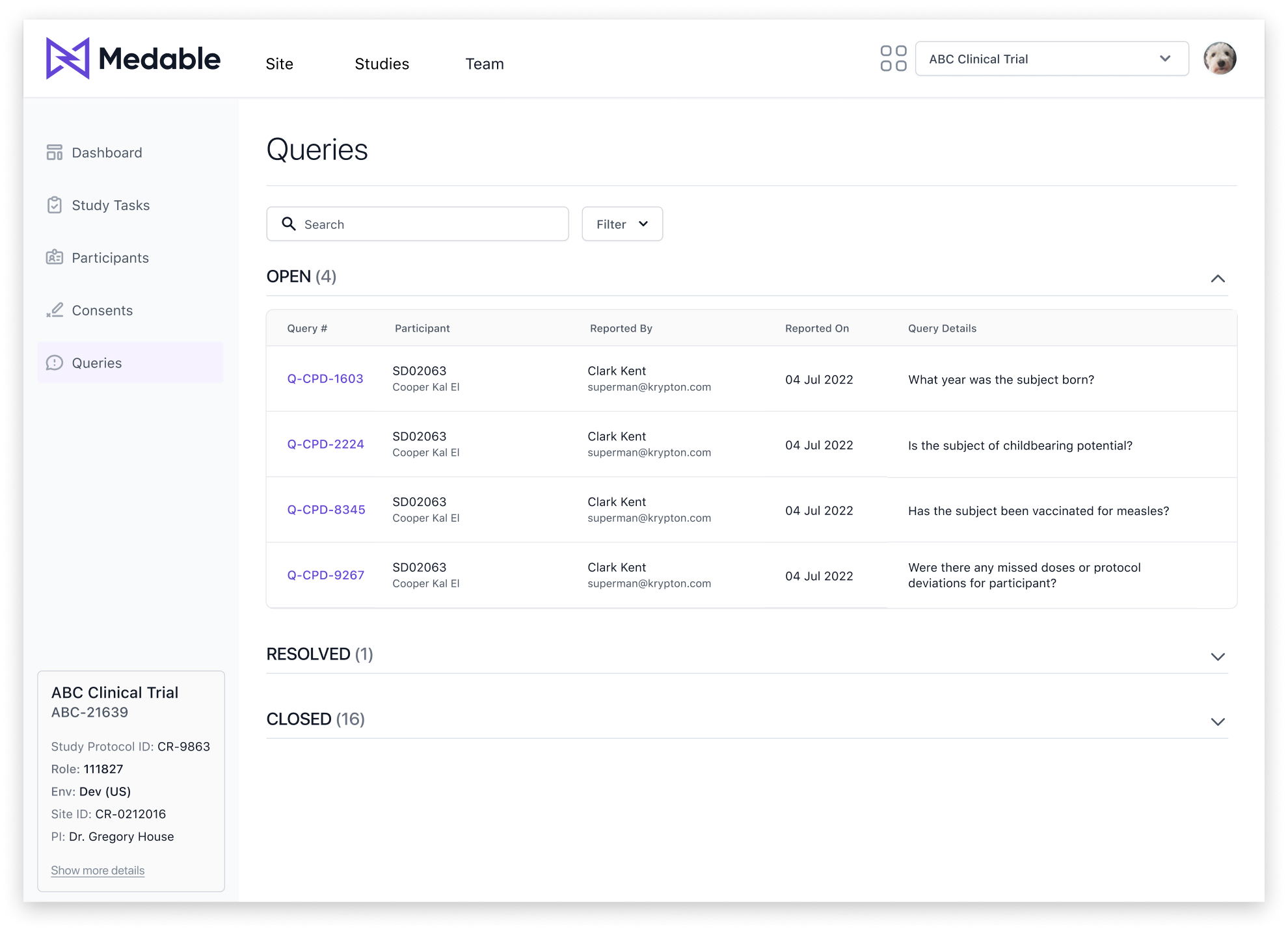Click the search magnifier icon
The image size is (1288, 930).
289,224
